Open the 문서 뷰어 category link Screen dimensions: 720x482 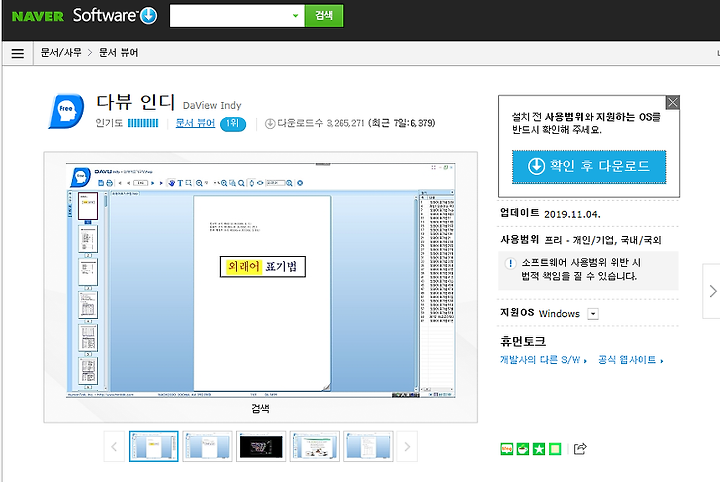pos(195,123)
